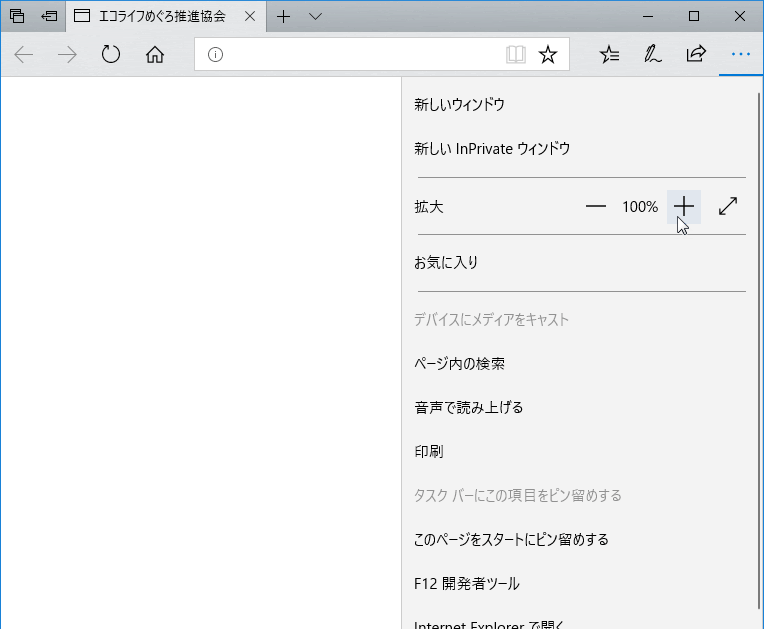The image size is (764, 629).
Task: Go to the home page
Action: [x=155, y=55]
